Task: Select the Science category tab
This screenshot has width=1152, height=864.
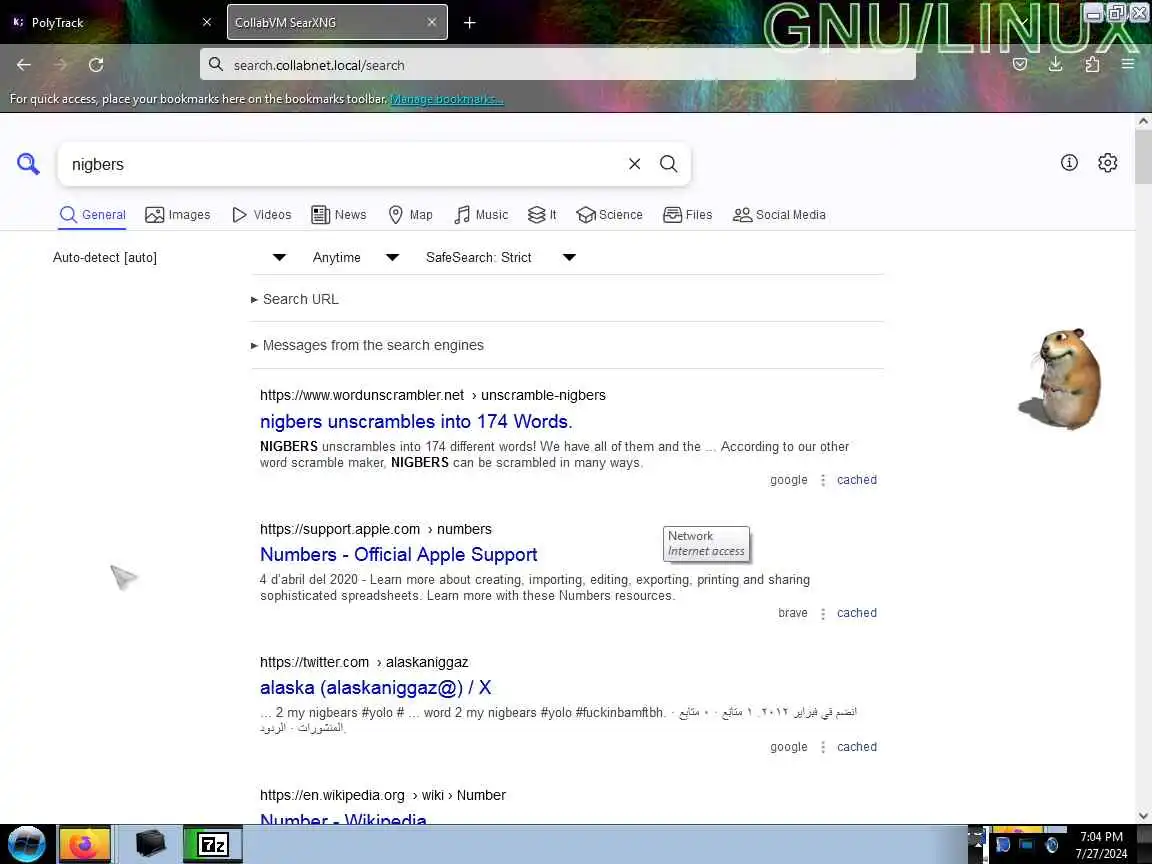Action: point(610,215)
